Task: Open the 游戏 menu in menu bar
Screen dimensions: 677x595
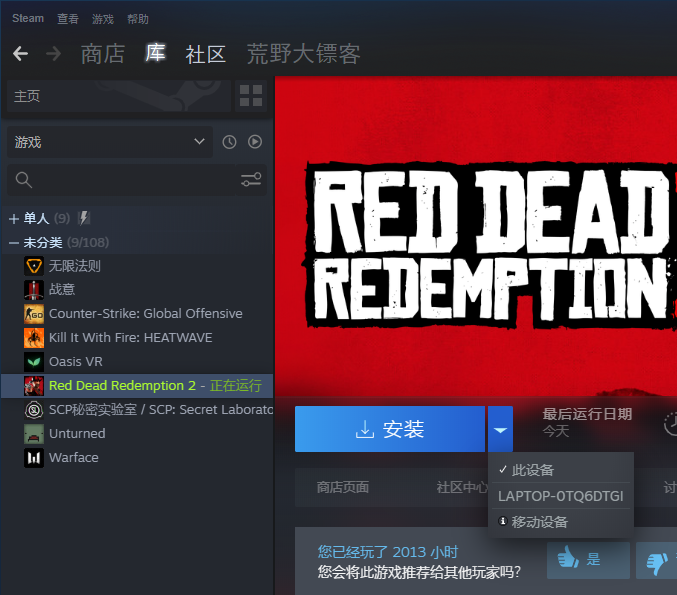Action: [x=103, y=19]
